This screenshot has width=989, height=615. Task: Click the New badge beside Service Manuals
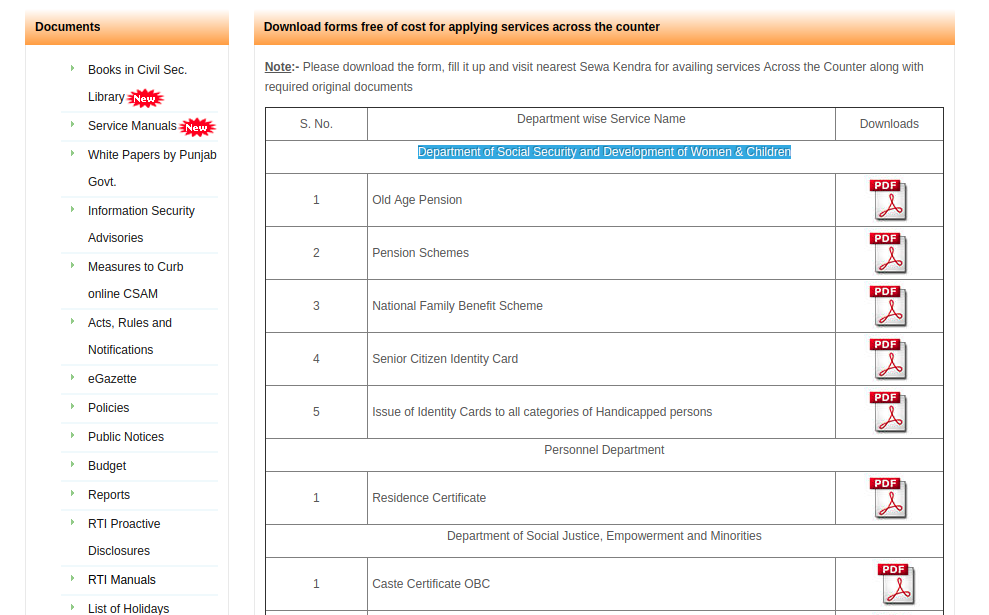pos(197,127)
